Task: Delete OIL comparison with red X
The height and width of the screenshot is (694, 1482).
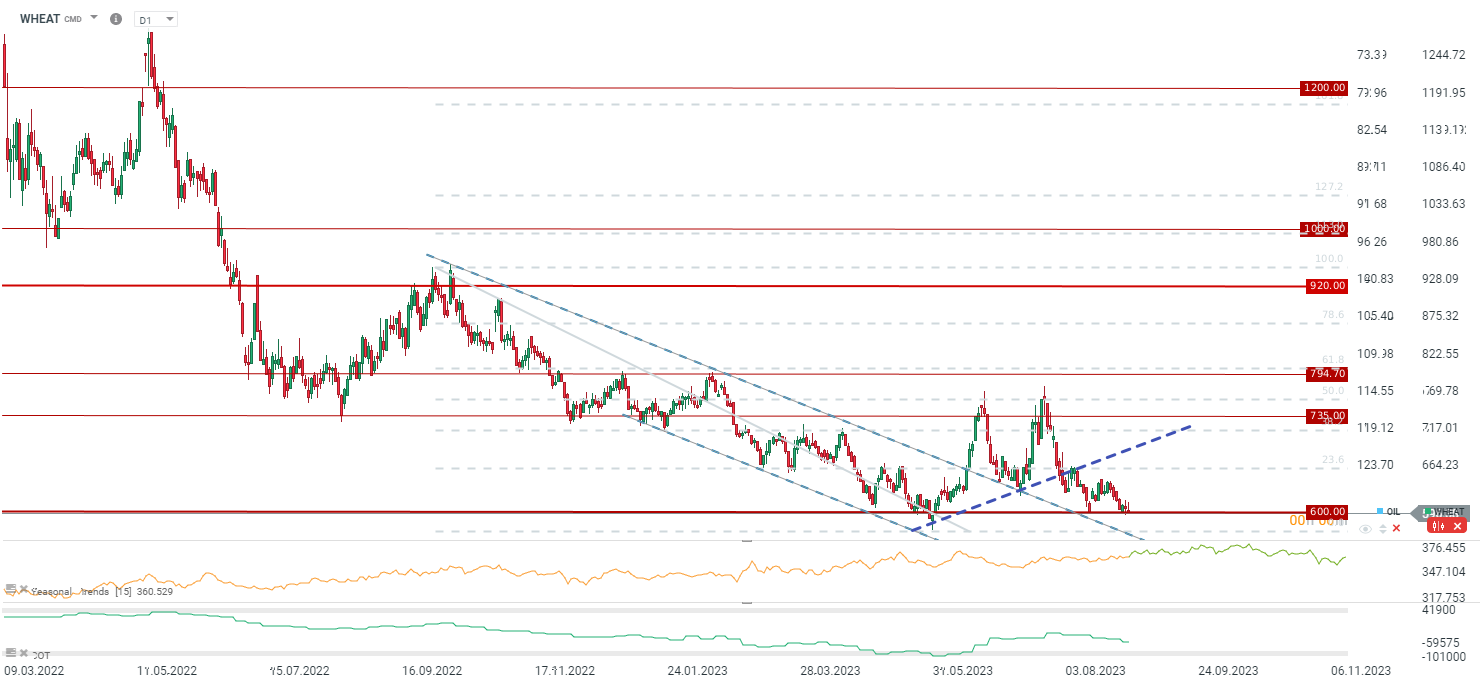Action: pyautogui.click(x=1397, y=528)
